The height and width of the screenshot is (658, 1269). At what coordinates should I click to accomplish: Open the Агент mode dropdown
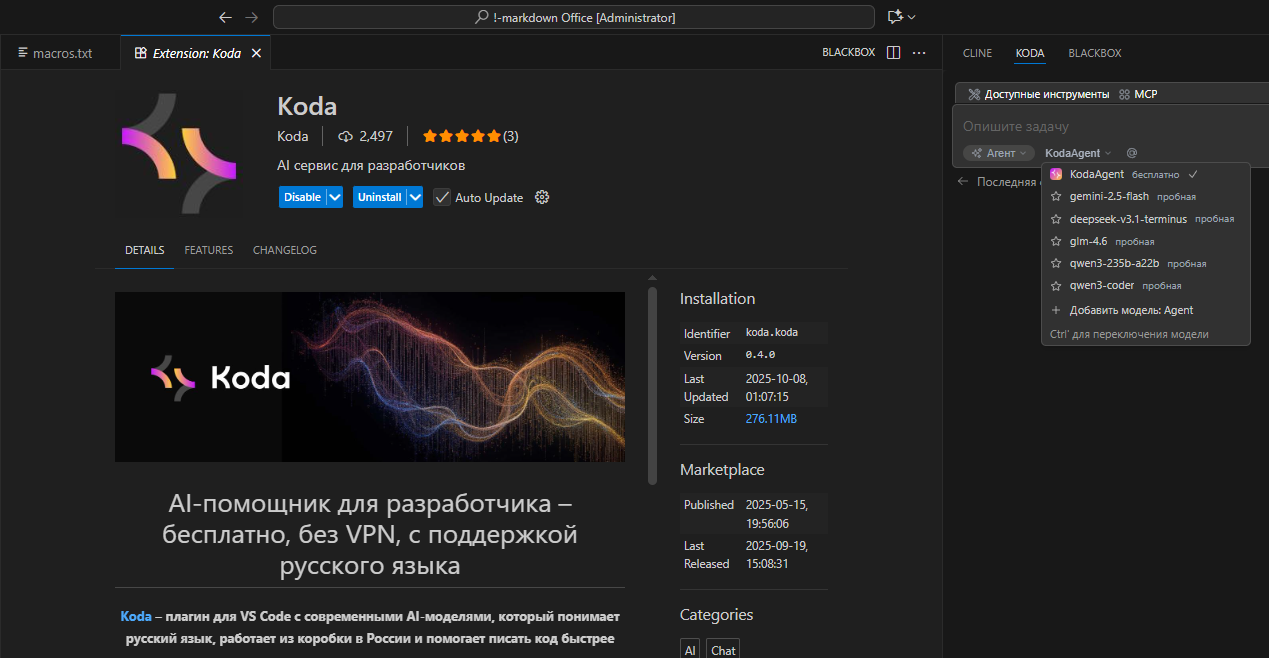tap(999, 153)
